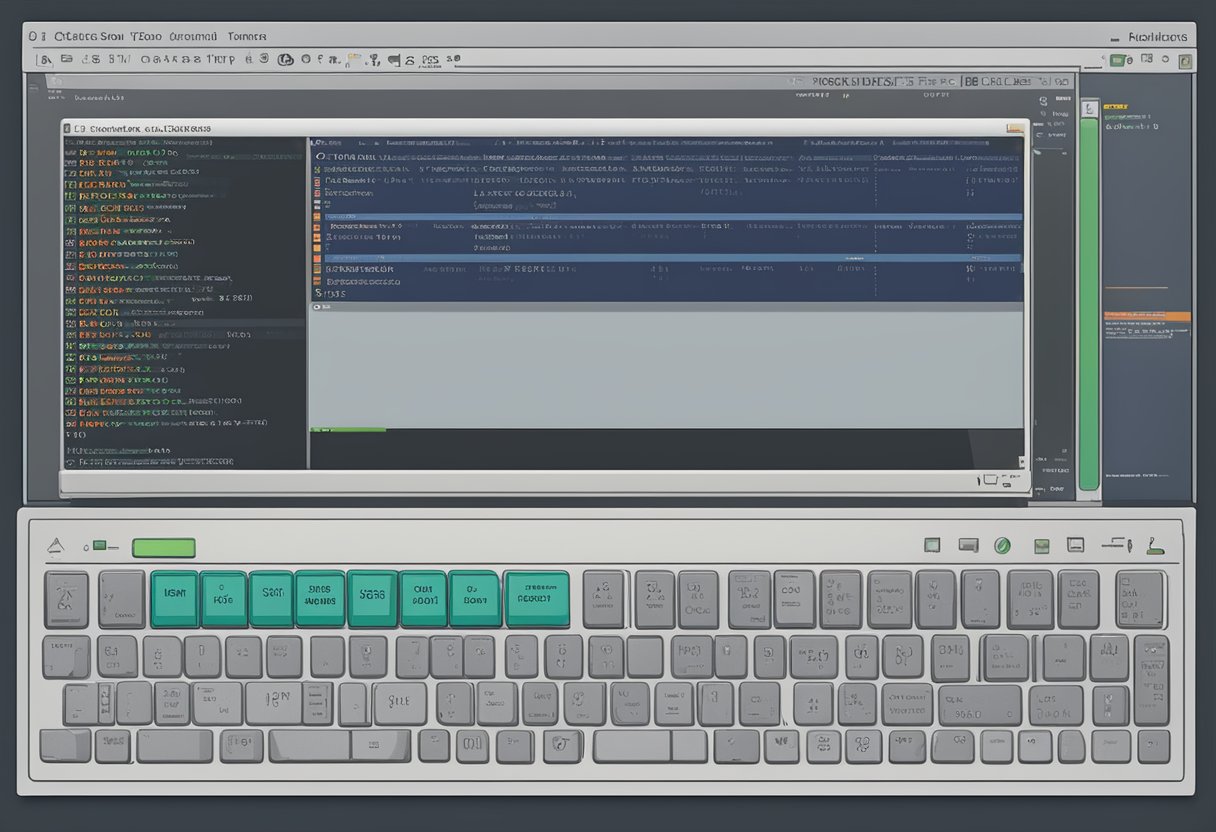Viewport: 1216px width, 832px height.
Task: Click the joystick-shaped icon at keyboard panel's right end
Action: tap(1155, 546)
